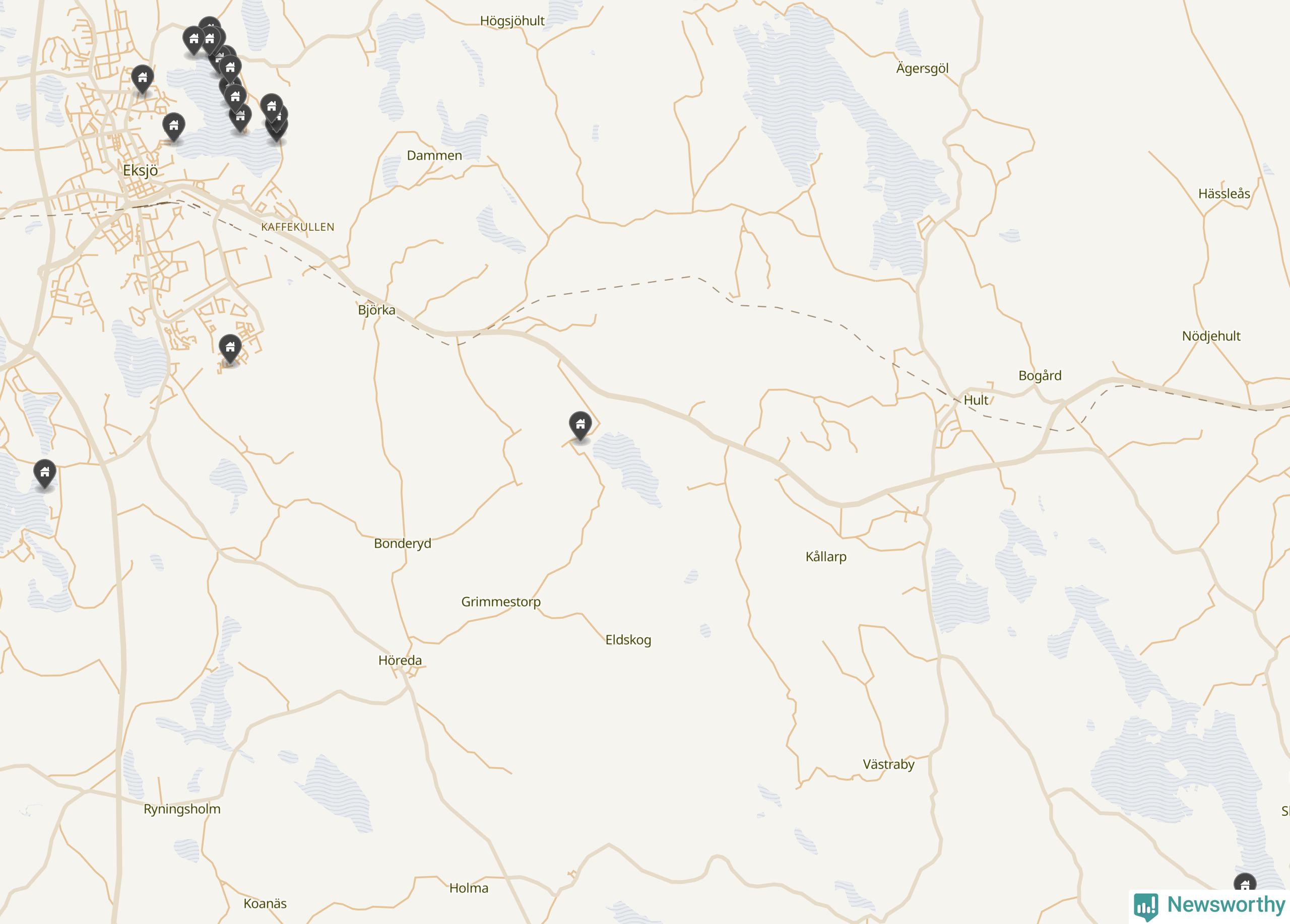Screen dimensions: 1290x924
Task: Click the Grimmestorp place label
Action: point(501,602)
